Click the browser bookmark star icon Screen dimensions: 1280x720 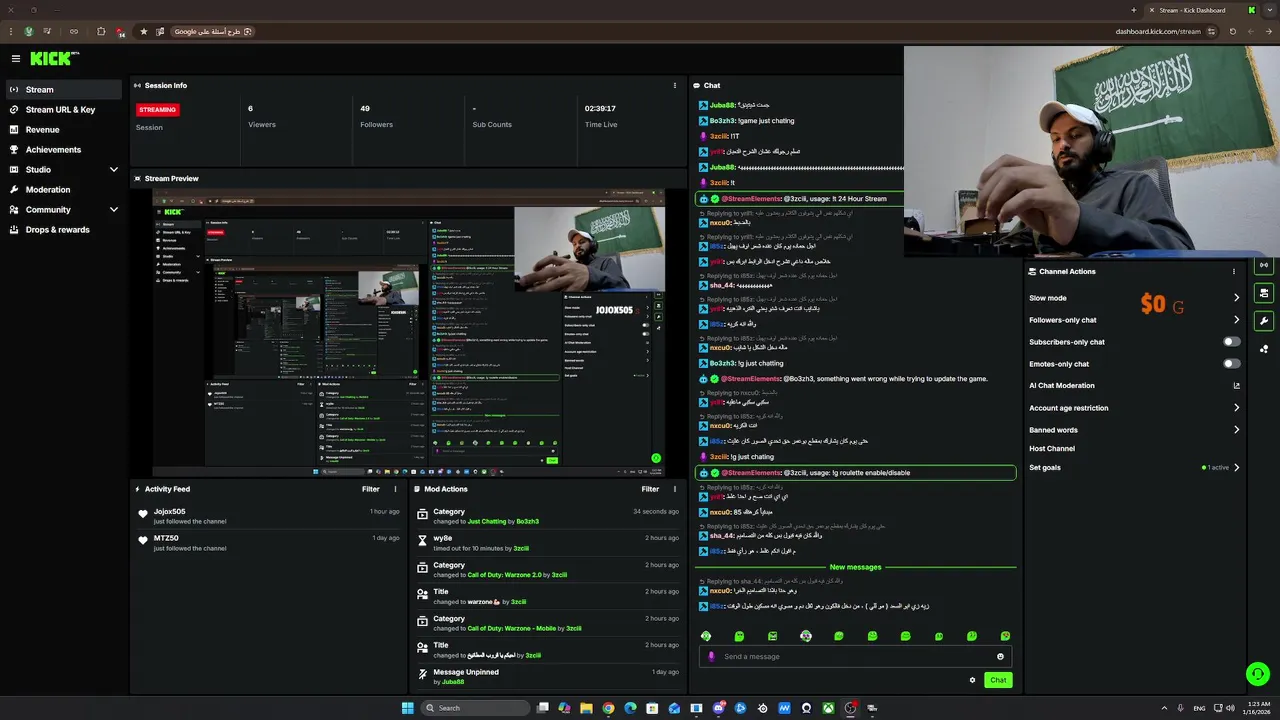click(x=143, y=32)
